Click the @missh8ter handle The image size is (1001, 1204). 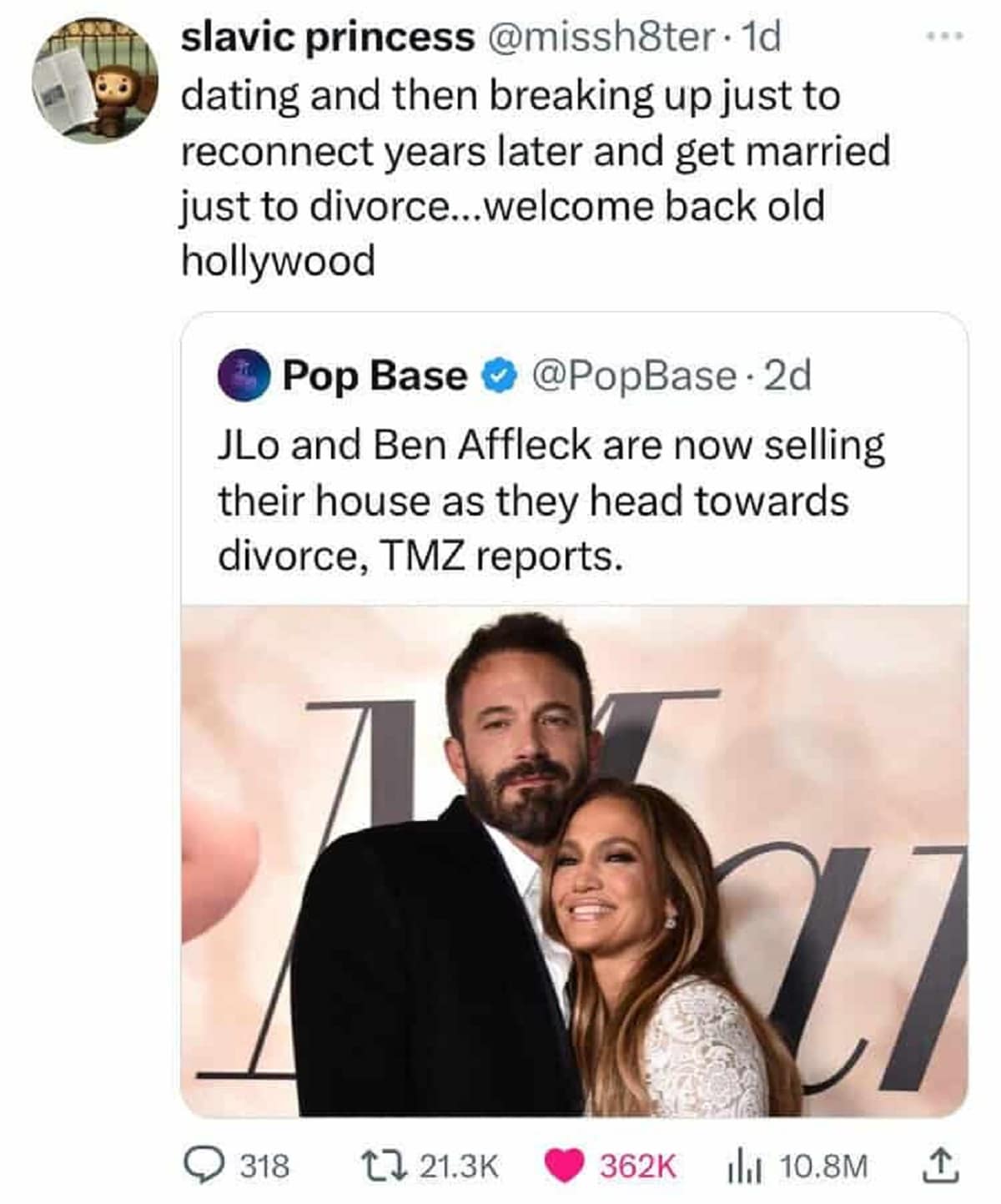(x=598, y=38)
